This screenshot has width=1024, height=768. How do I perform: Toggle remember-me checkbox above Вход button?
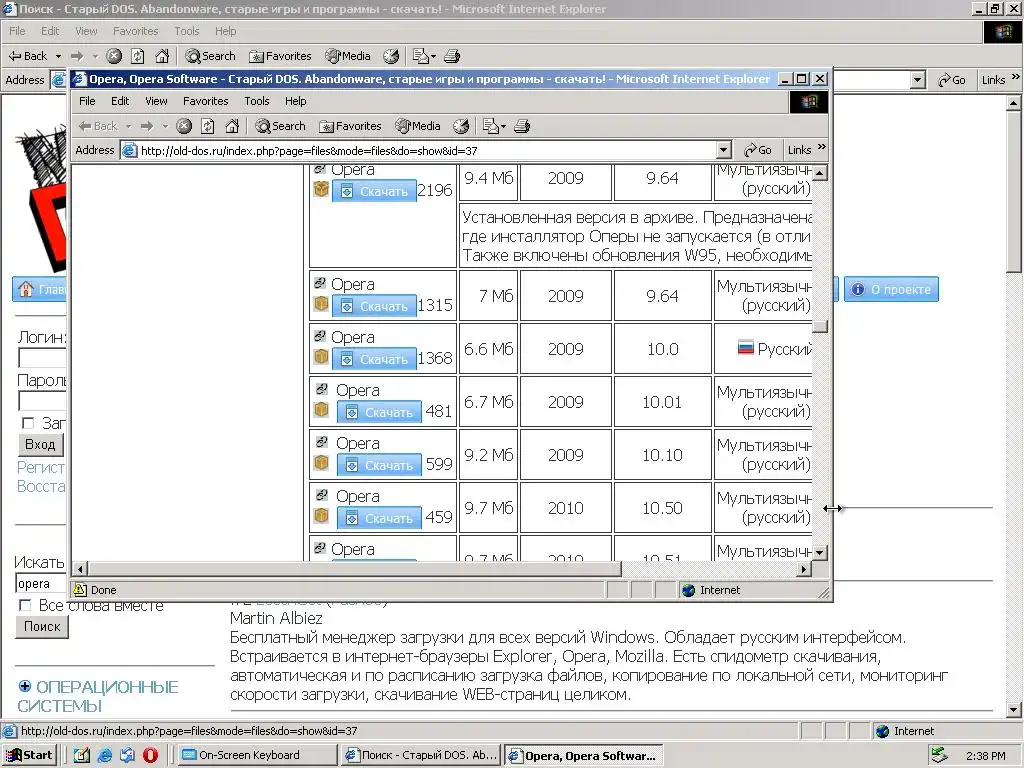coord(27,423)
